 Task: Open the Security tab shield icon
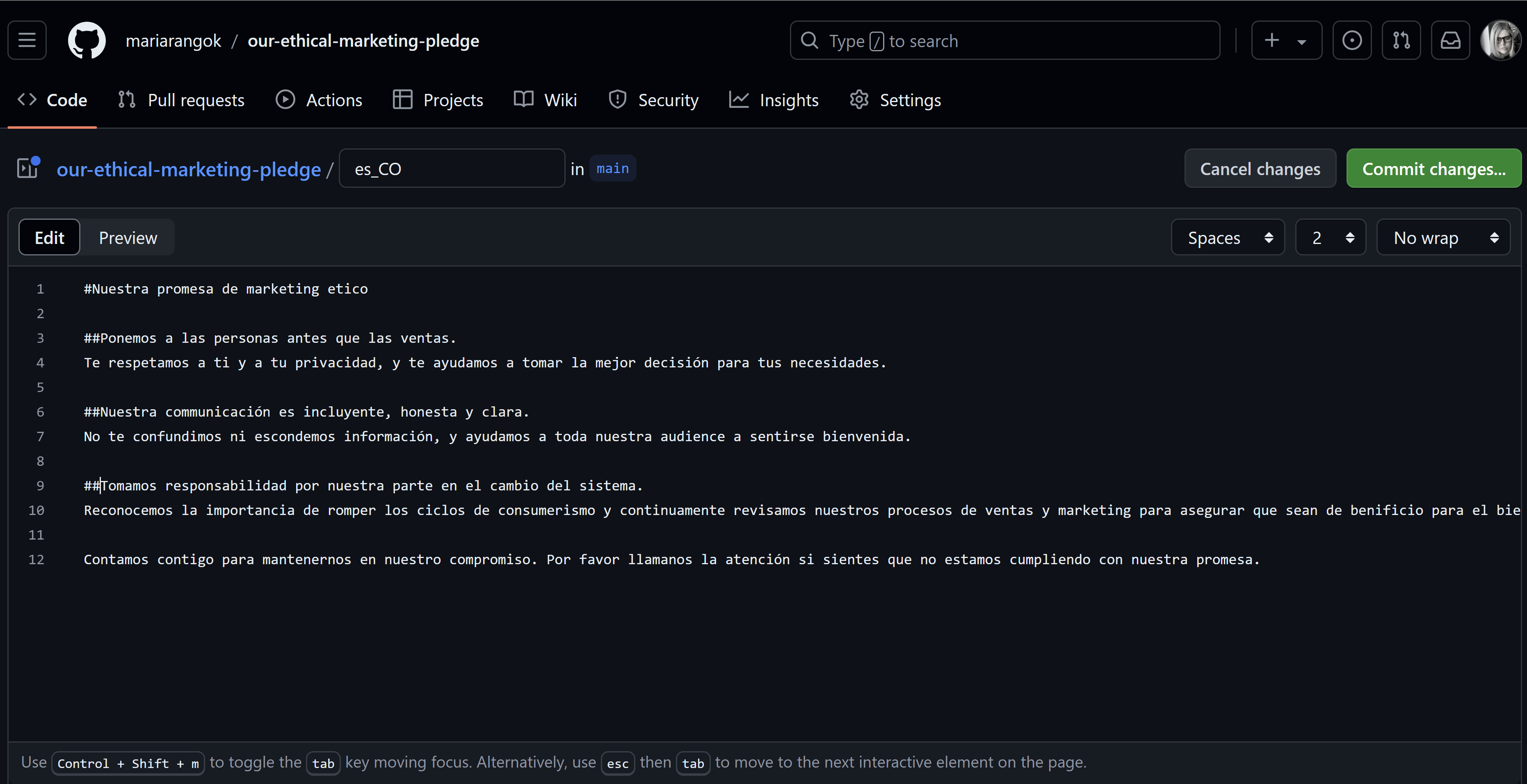653,100
